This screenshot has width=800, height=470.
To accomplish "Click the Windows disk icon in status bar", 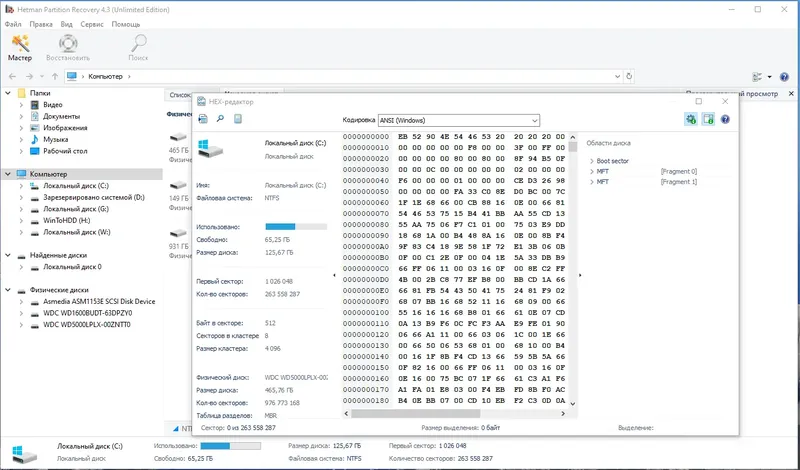I will click(x=24, y=453).
